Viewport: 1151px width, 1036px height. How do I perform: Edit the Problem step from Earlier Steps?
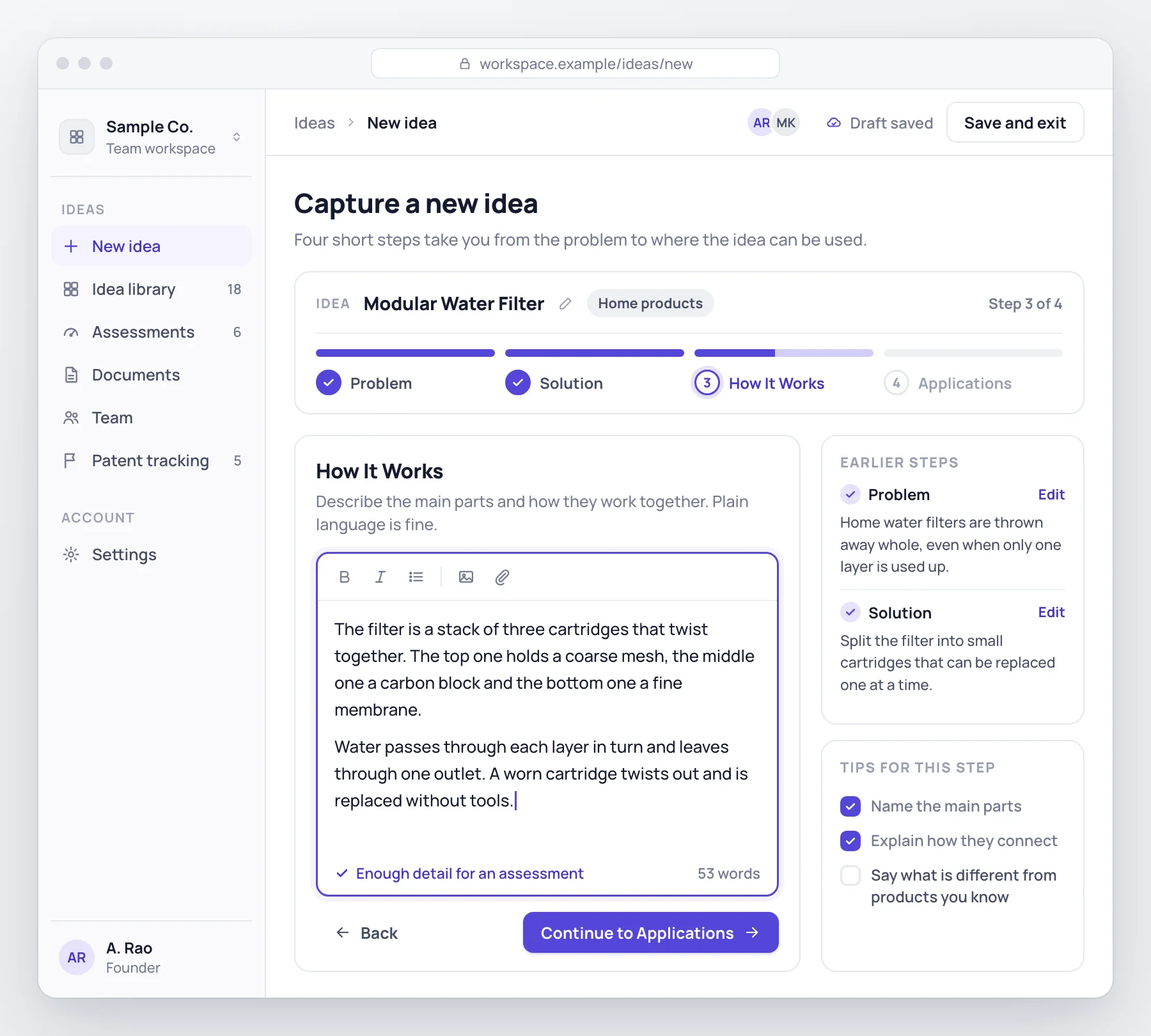coord(1051,494)
